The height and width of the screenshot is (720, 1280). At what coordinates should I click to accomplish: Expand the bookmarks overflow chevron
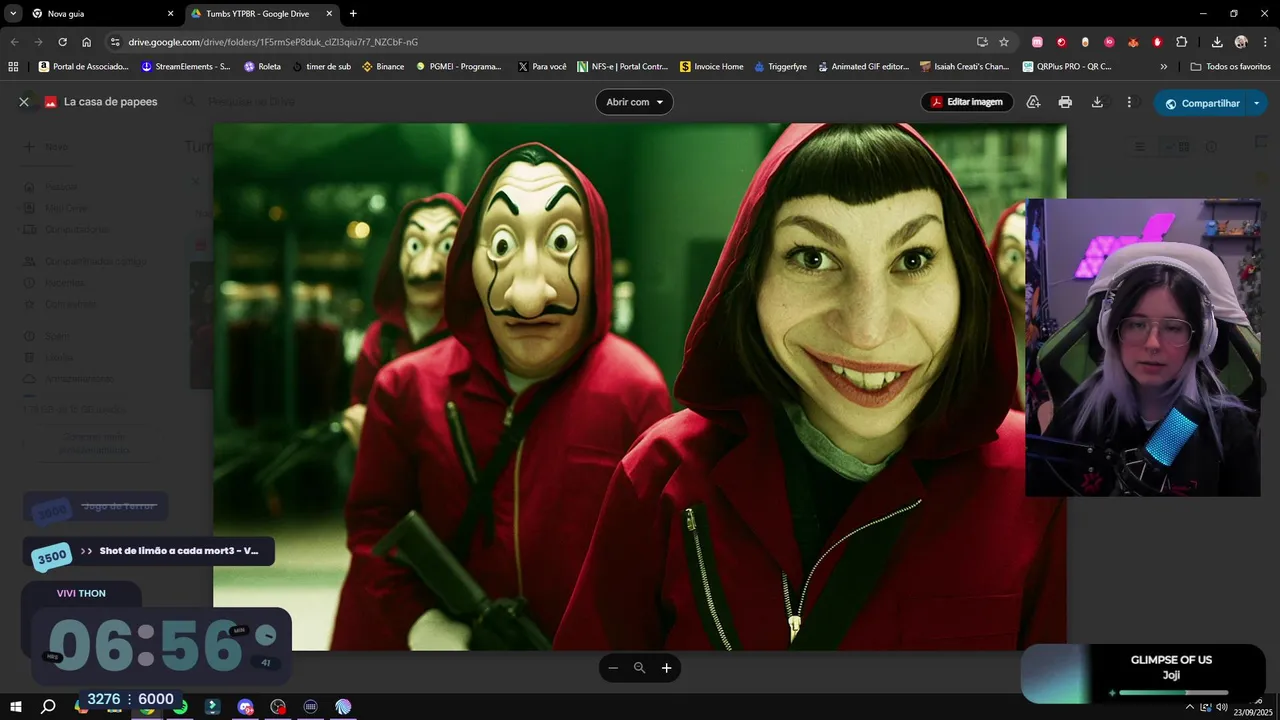coord(1163,66)
